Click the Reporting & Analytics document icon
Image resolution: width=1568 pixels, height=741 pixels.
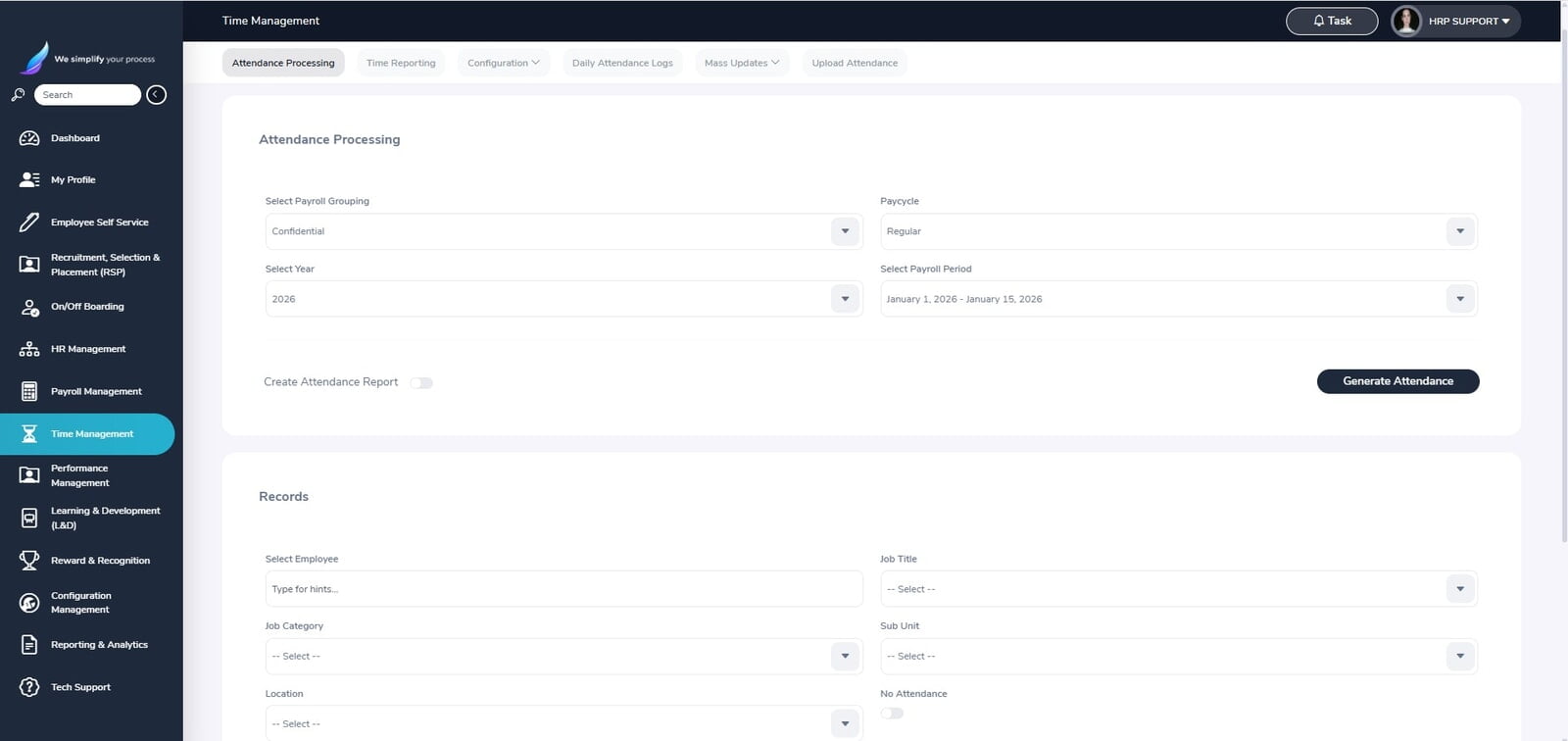click(29, 645)
